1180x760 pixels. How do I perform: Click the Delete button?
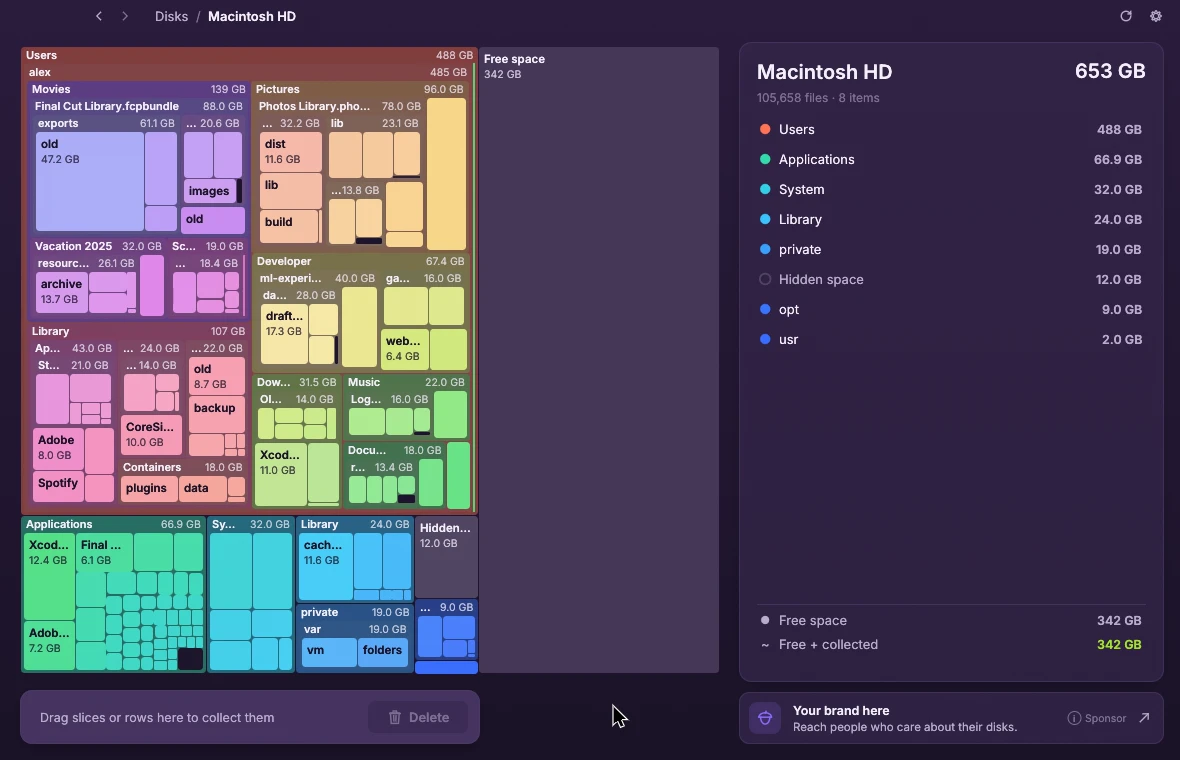coord(418,717)
